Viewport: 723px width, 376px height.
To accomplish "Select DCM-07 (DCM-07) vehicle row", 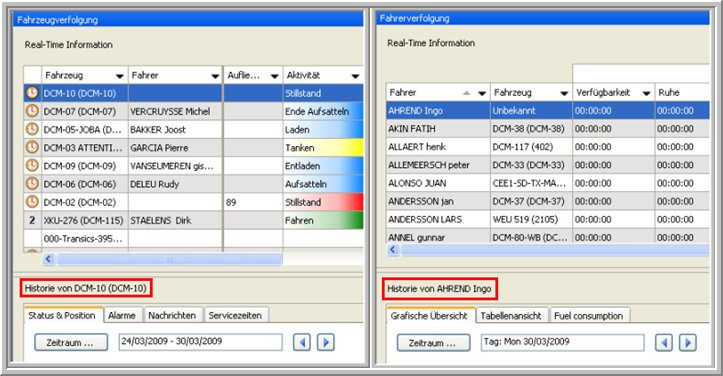I will pos(193,111).
